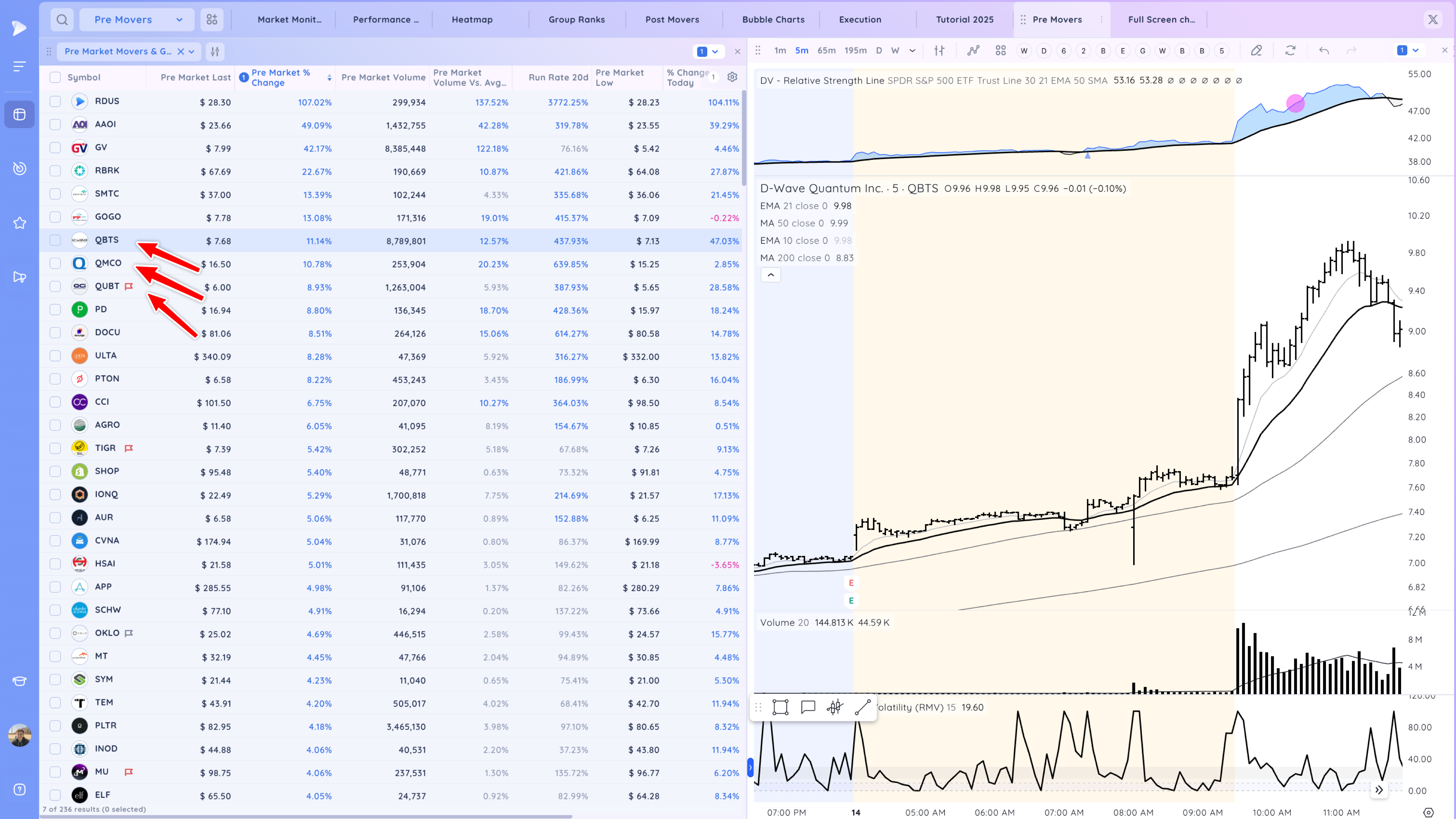The width and height of the screenshot is (1456, 819).
Task: Redo the chart action
Action: (1352, 51)
